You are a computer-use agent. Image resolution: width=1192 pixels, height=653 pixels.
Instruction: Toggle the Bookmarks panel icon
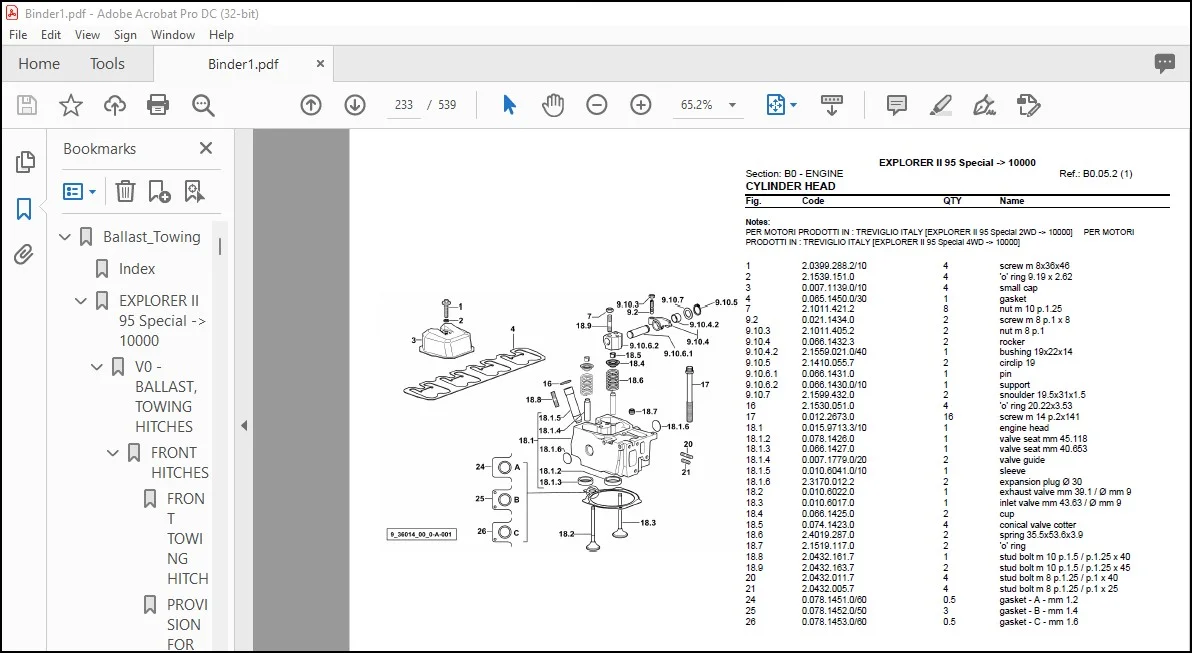pos(24,209)
